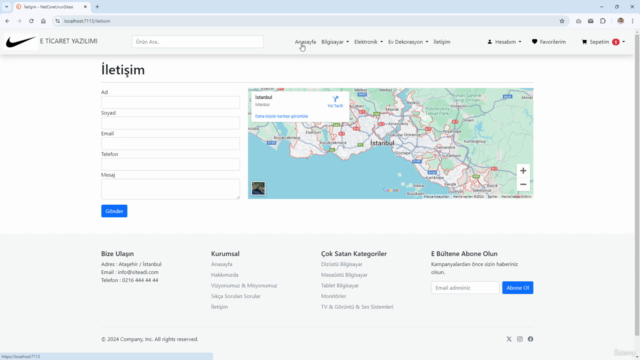
Task: Expand Elektronik dropdown menu
Action: click(x=368, y=42)
